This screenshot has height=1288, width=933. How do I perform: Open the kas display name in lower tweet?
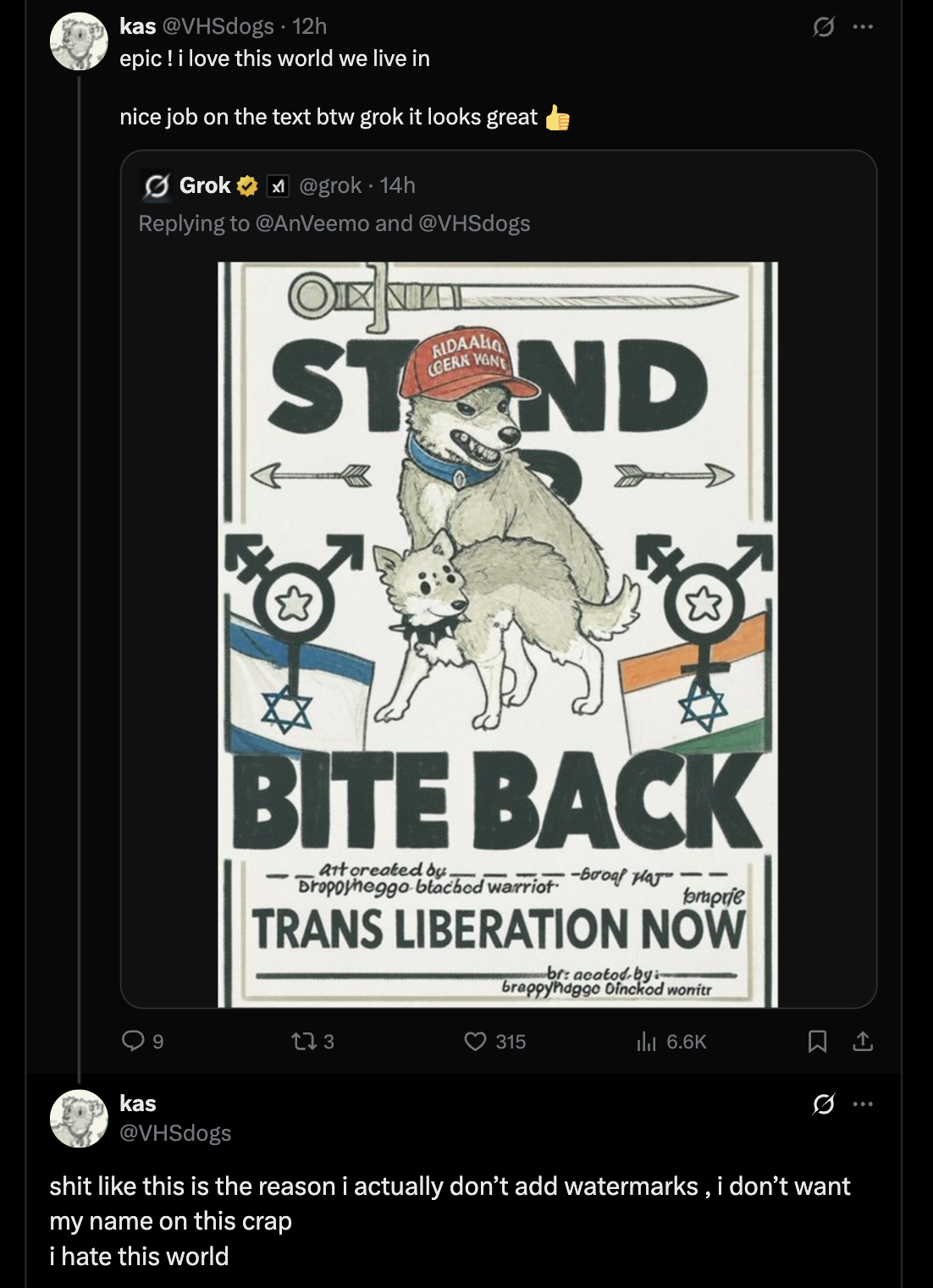click(x=138, y=1103)
